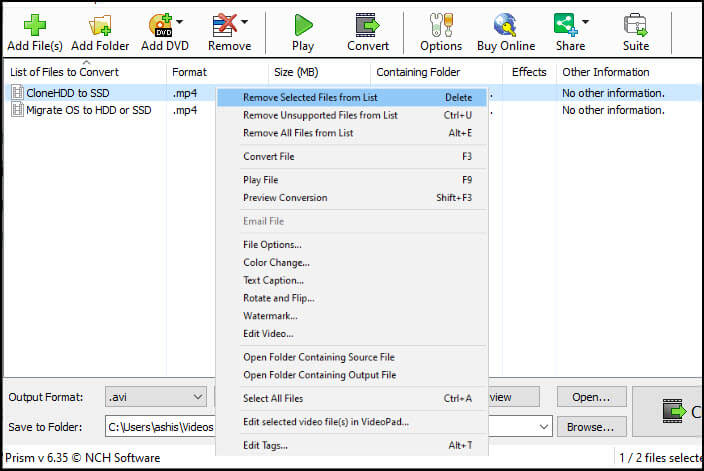Select Open Folder Containing Output File

319,375
